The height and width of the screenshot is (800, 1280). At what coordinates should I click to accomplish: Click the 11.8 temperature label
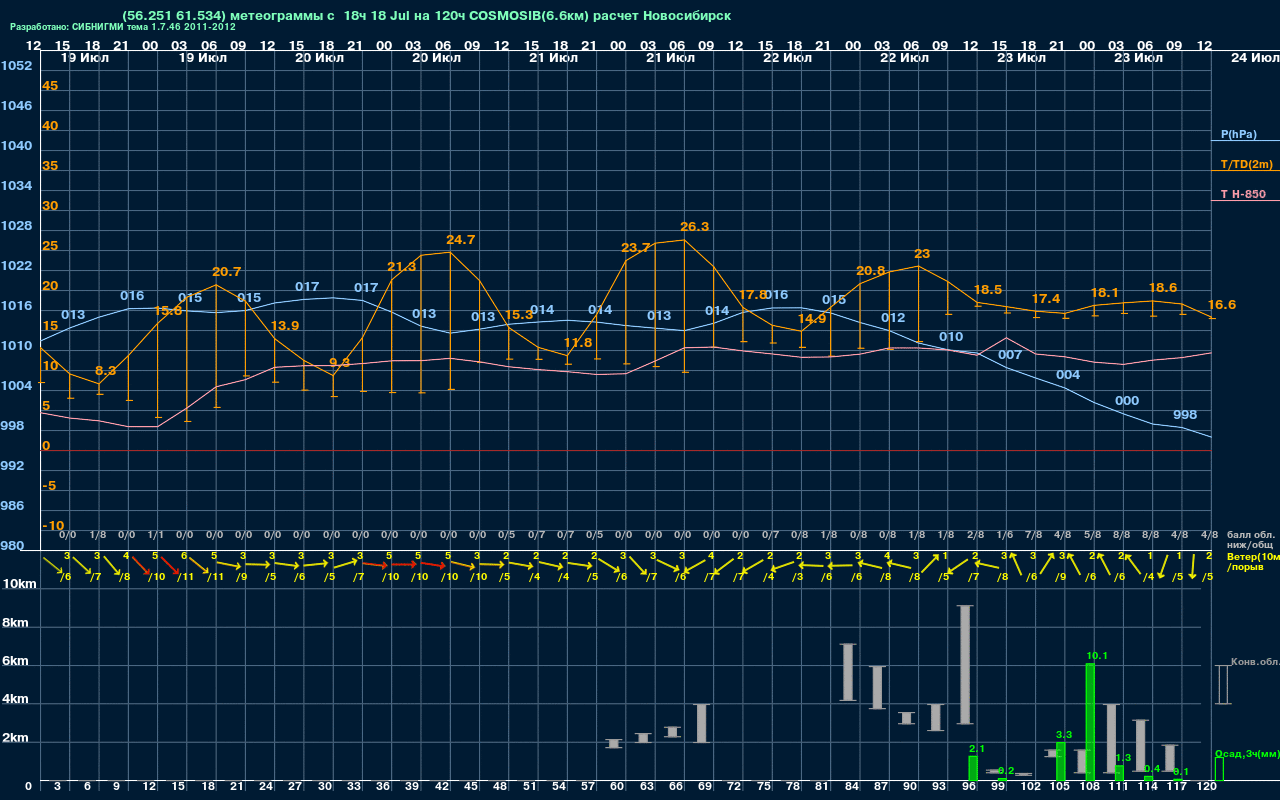(x=578, y=343)
